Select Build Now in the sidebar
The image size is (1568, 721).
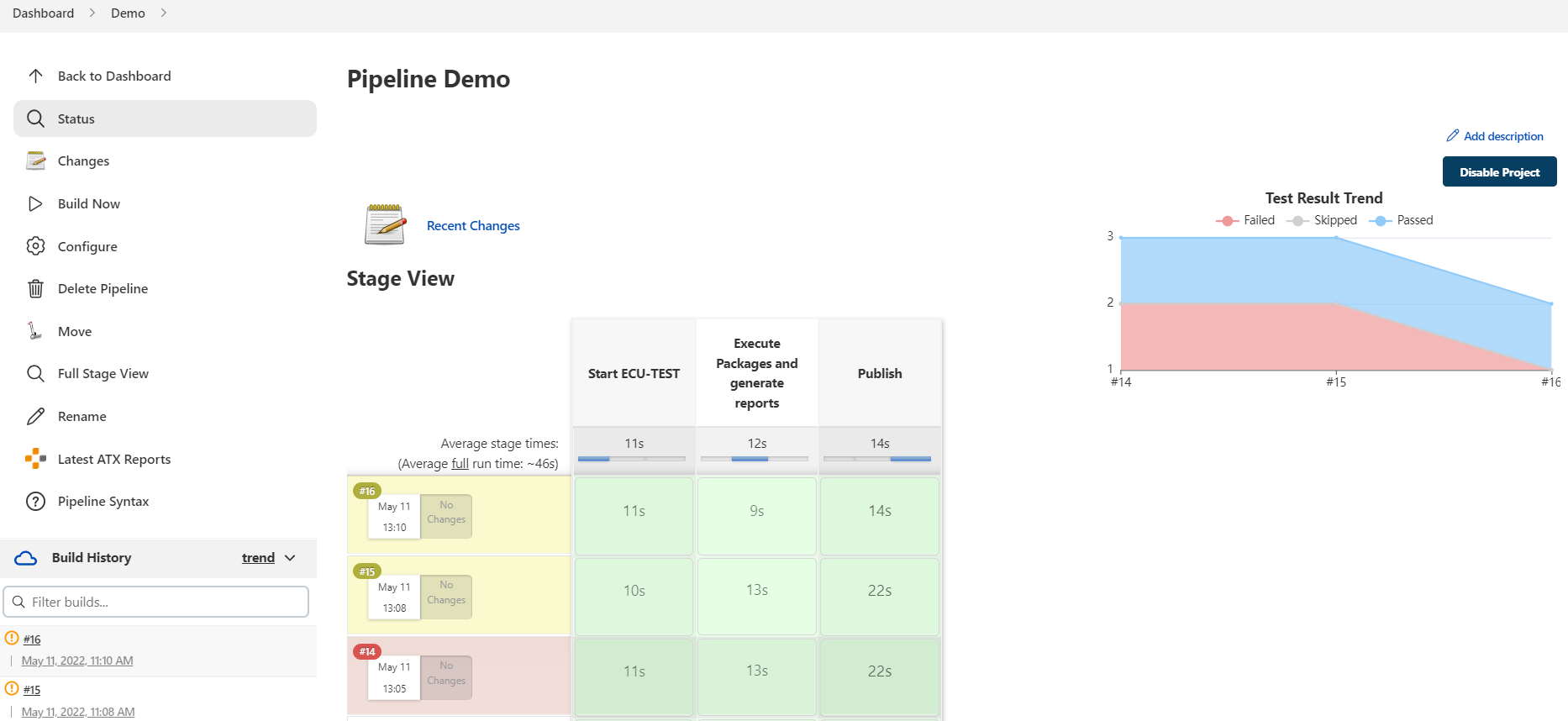coord(165,203)
